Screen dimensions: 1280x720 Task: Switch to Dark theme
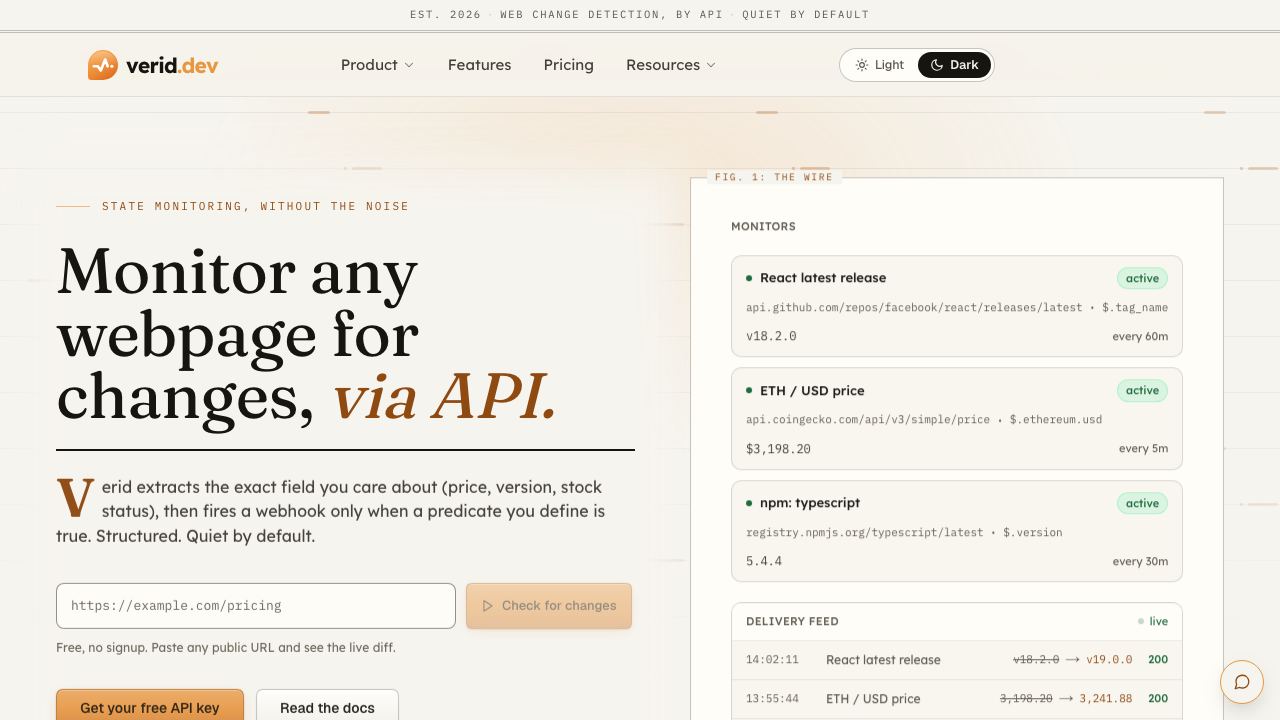tap(955, 65)
